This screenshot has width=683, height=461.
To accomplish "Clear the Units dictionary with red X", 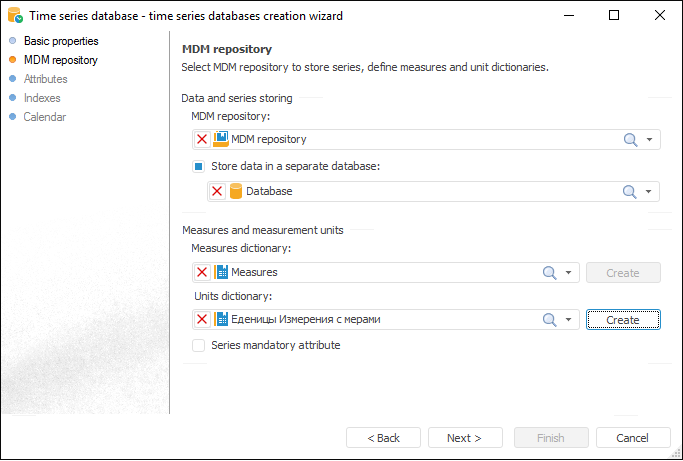I will (x=202, y=320).
